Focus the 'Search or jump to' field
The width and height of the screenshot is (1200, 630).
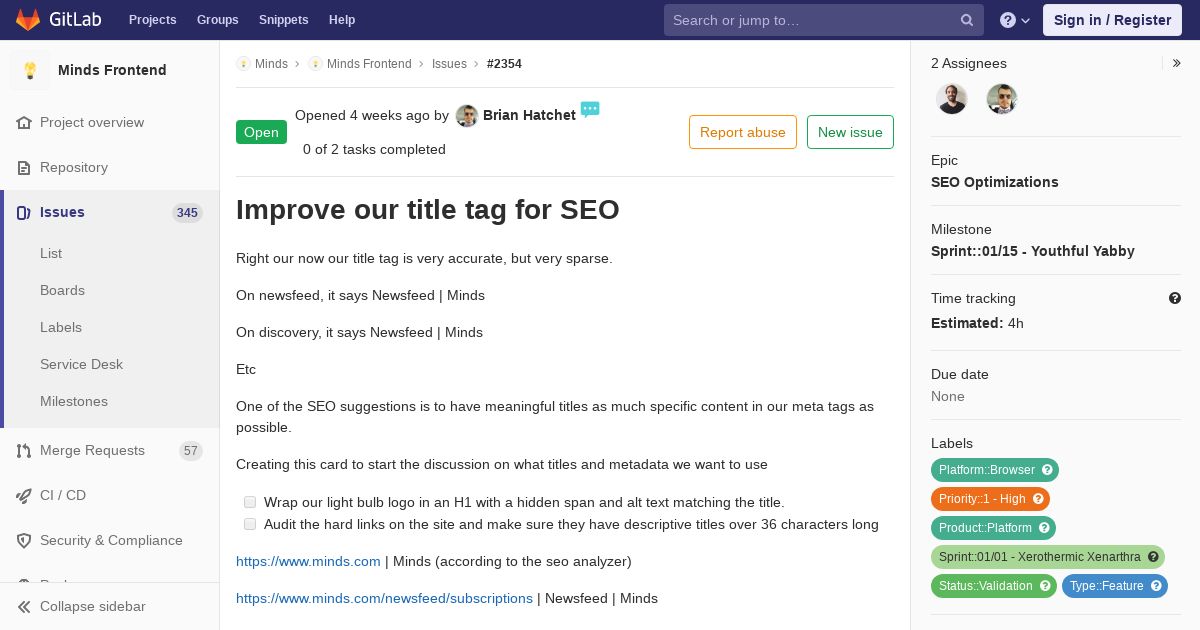pos(810,20)
